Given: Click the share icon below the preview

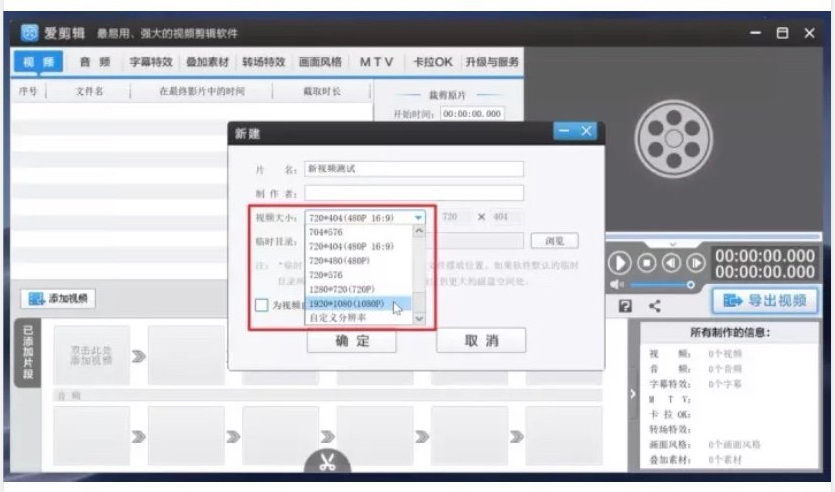Looking at the screenshot, I should coord(655,306).
